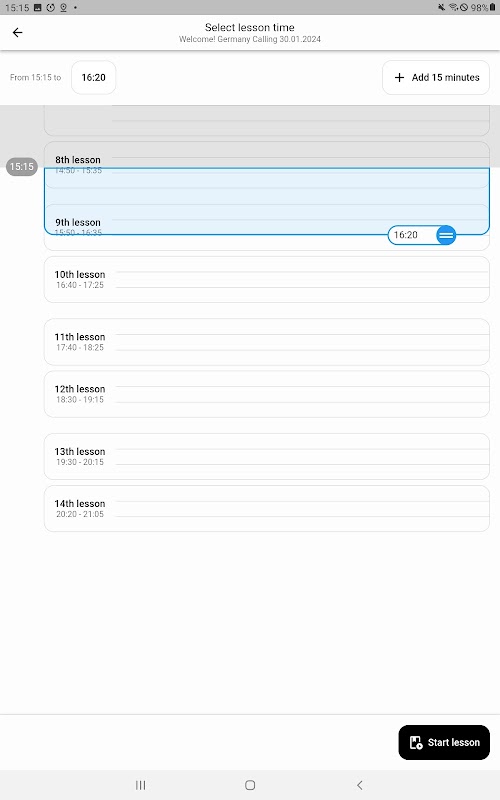
Task: Choose the 12th lesson time slot
Action: coord(267,394)
